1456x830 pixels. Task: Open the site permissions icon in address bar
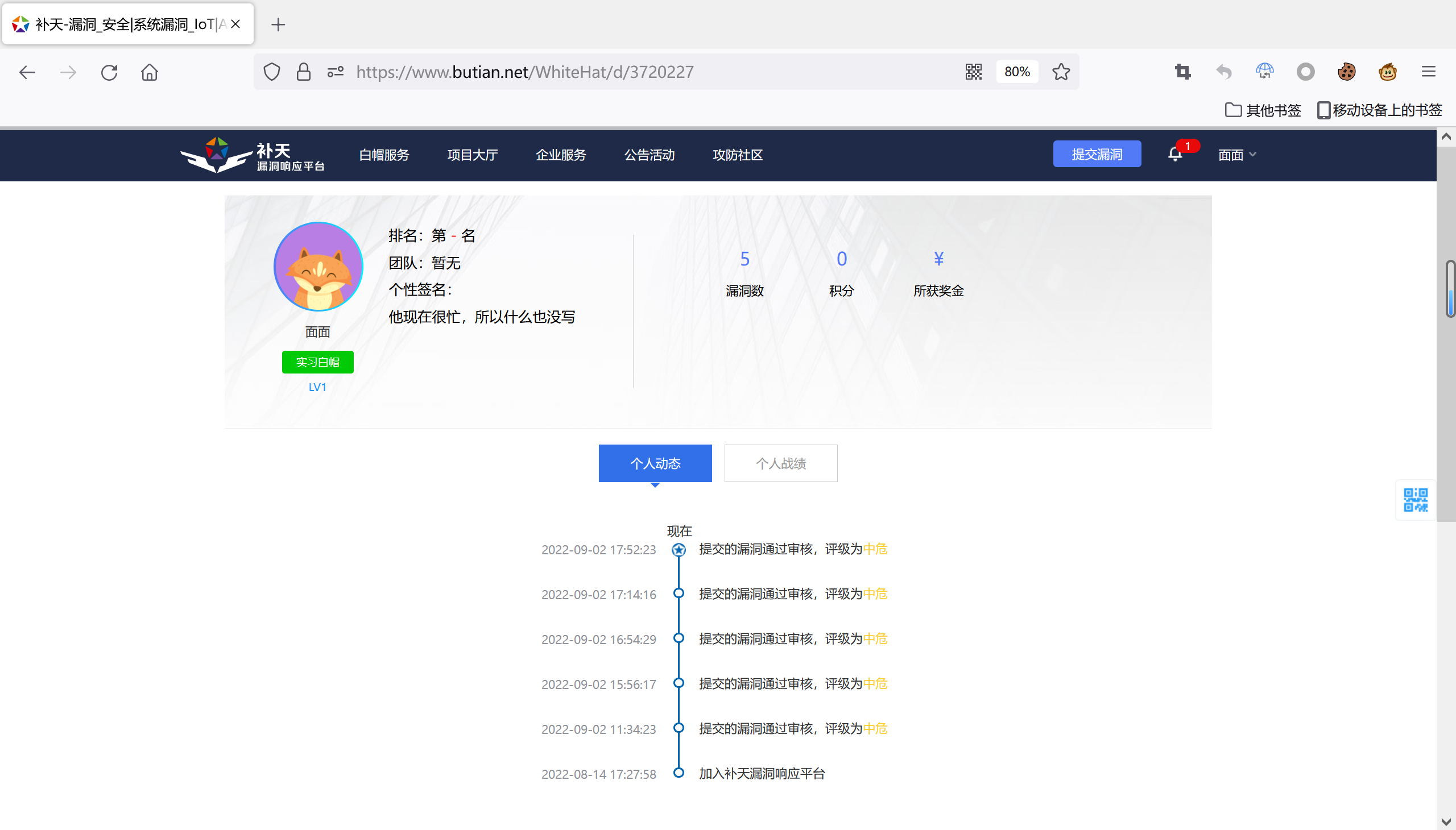point(336,72)
